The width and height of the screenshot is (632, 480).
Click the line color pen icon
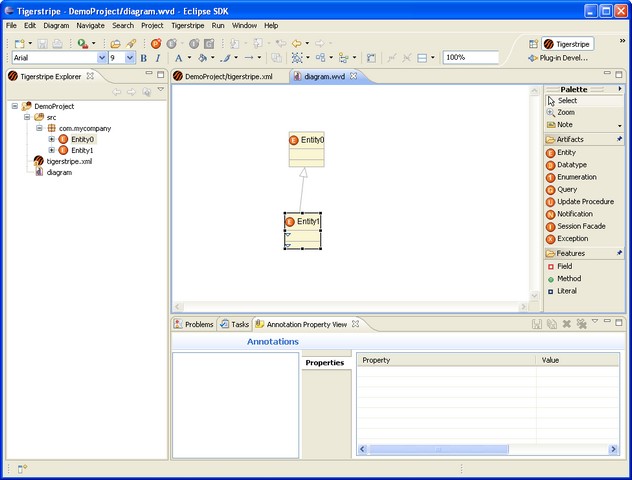pyautogui.click(x=226, y=58)
